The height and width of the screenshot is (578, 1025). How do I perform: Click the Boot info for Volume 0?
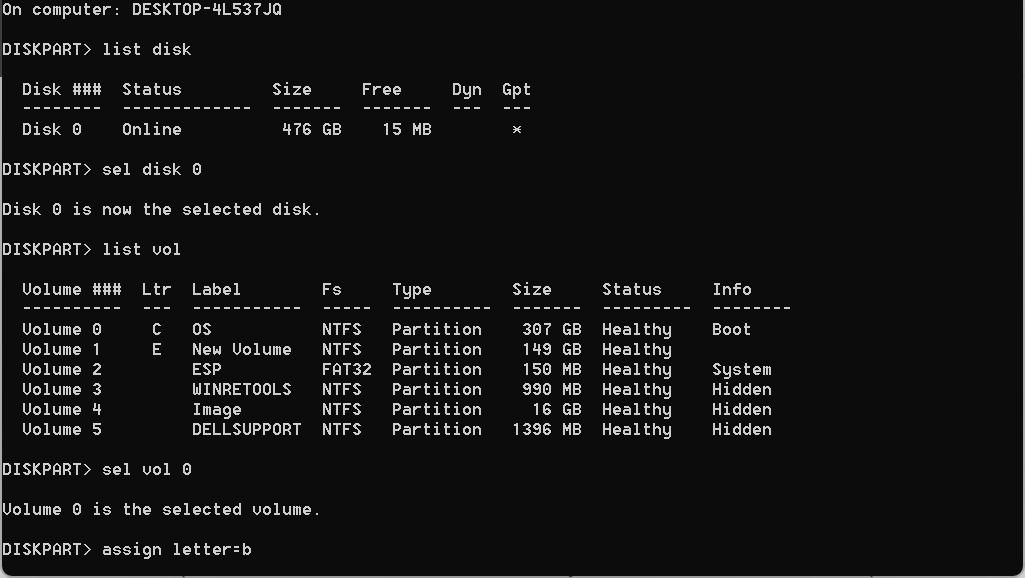pyautogui.click(x=731, y=330)
